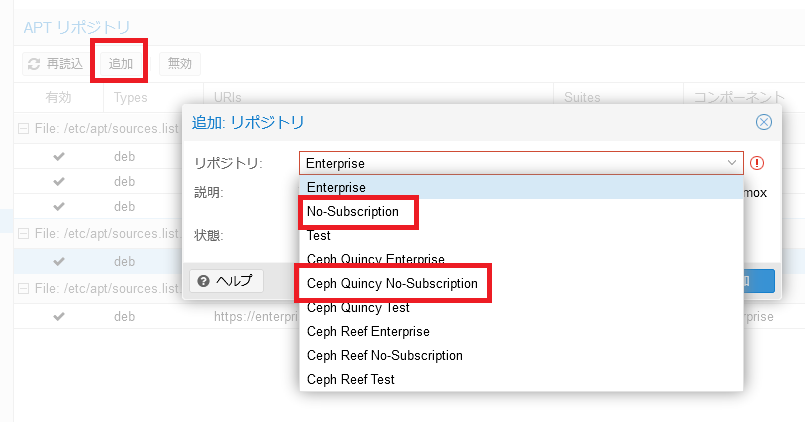Sort by the Suites column header

click(618, 98)
